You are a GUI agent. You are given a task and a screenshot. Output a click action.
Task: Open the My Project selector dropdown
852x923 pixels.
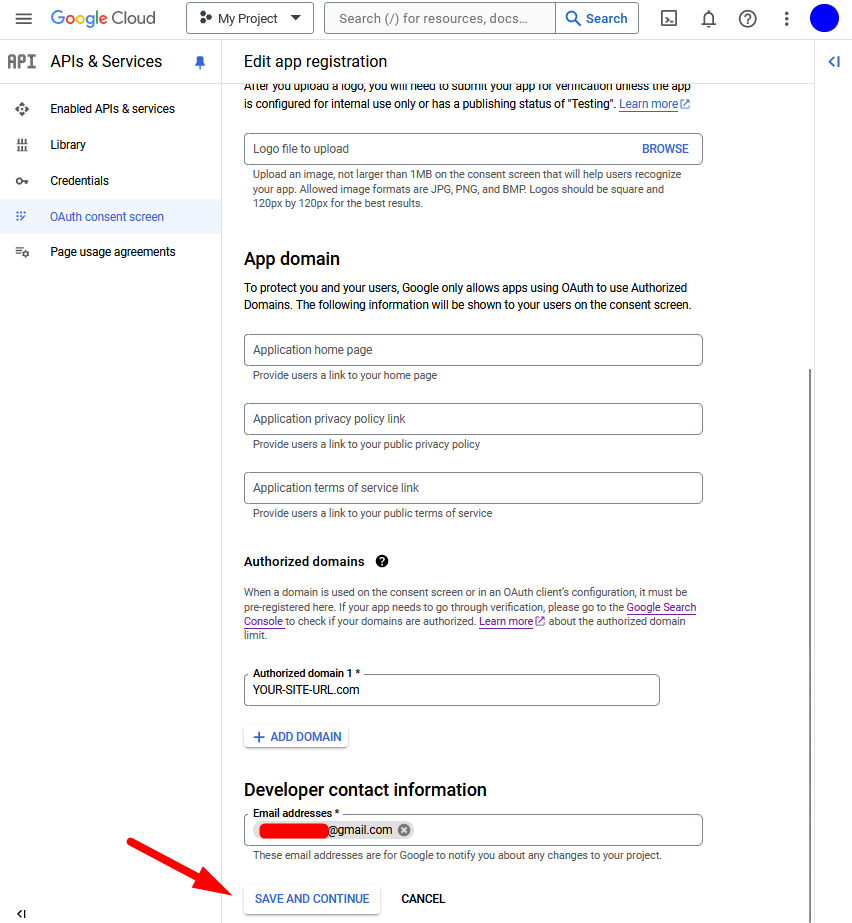coord(250,18)
